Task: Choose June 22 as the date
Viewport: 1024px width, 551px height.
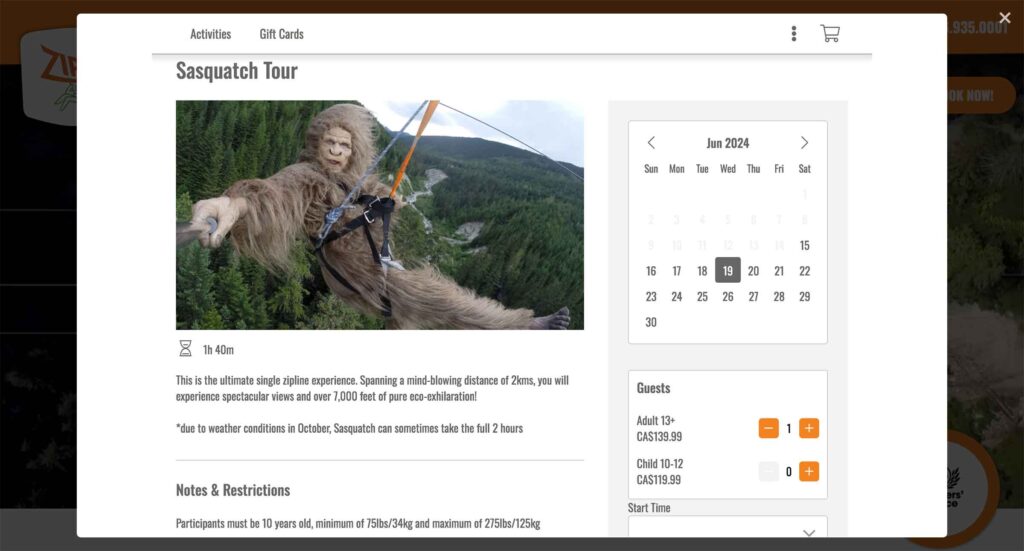Action: 804,271
